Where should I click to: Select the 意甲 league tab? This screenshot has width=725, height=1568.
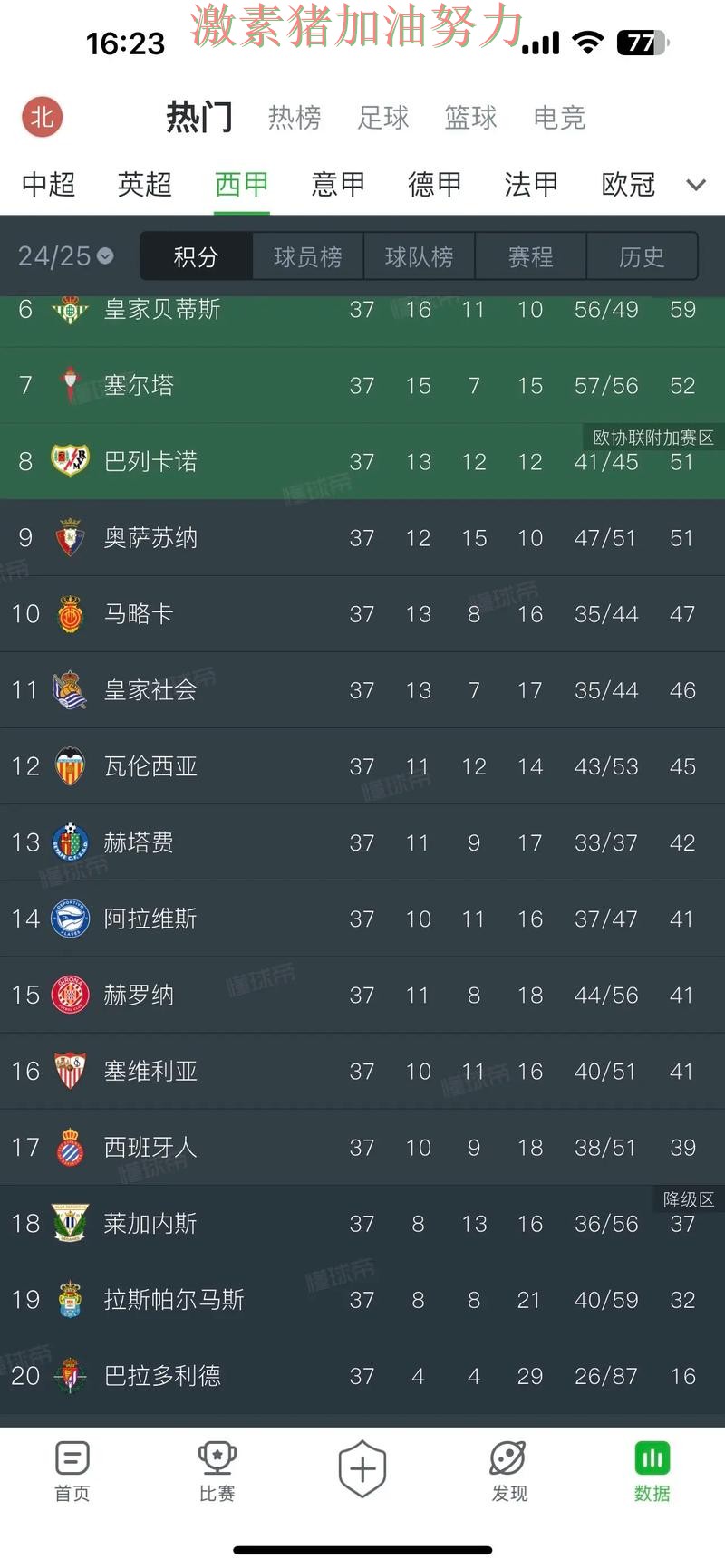[337, 185]
